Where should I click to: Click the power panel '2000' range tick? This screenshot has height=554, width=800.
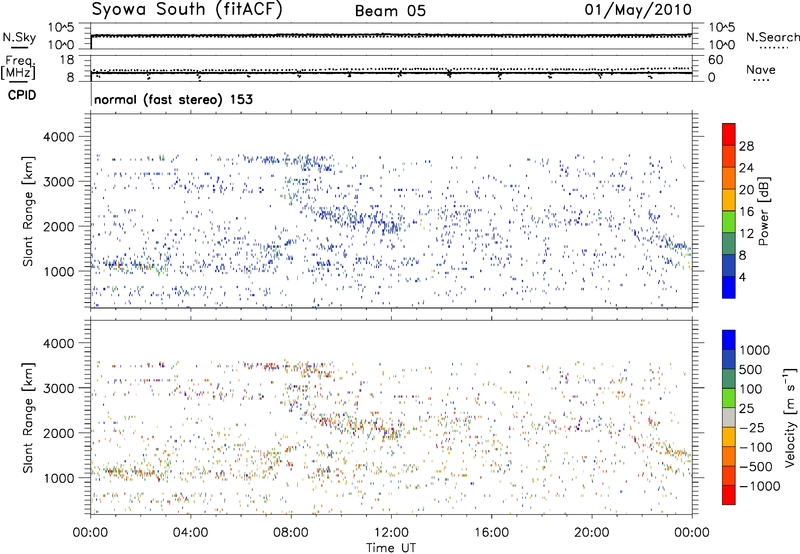(58, 226)
